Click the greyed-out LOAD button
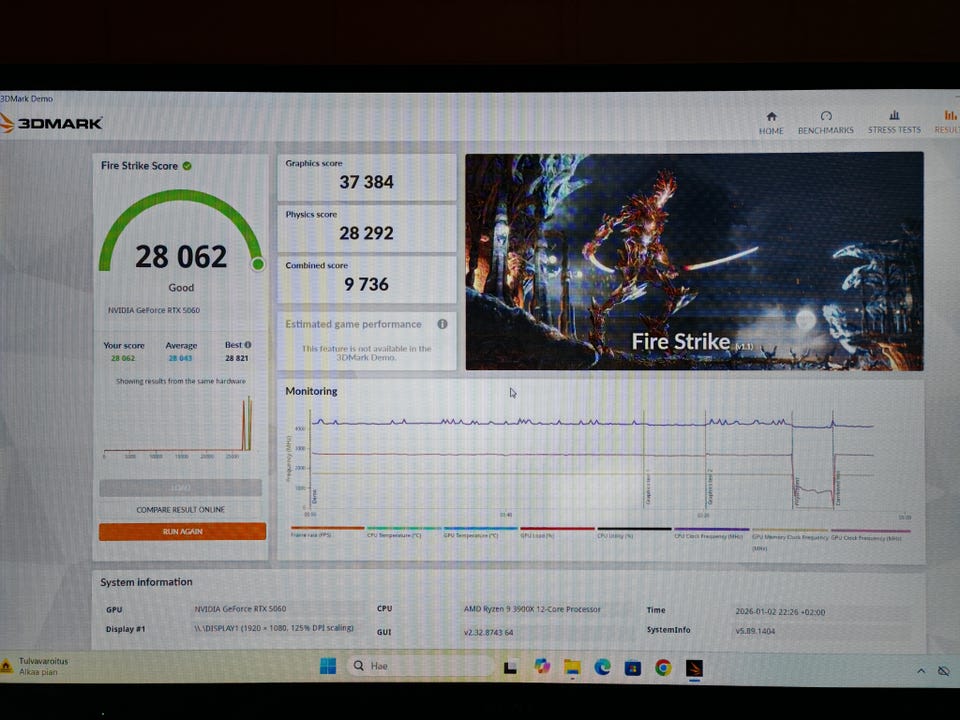 pyautogui.click(x=181, y=487)
